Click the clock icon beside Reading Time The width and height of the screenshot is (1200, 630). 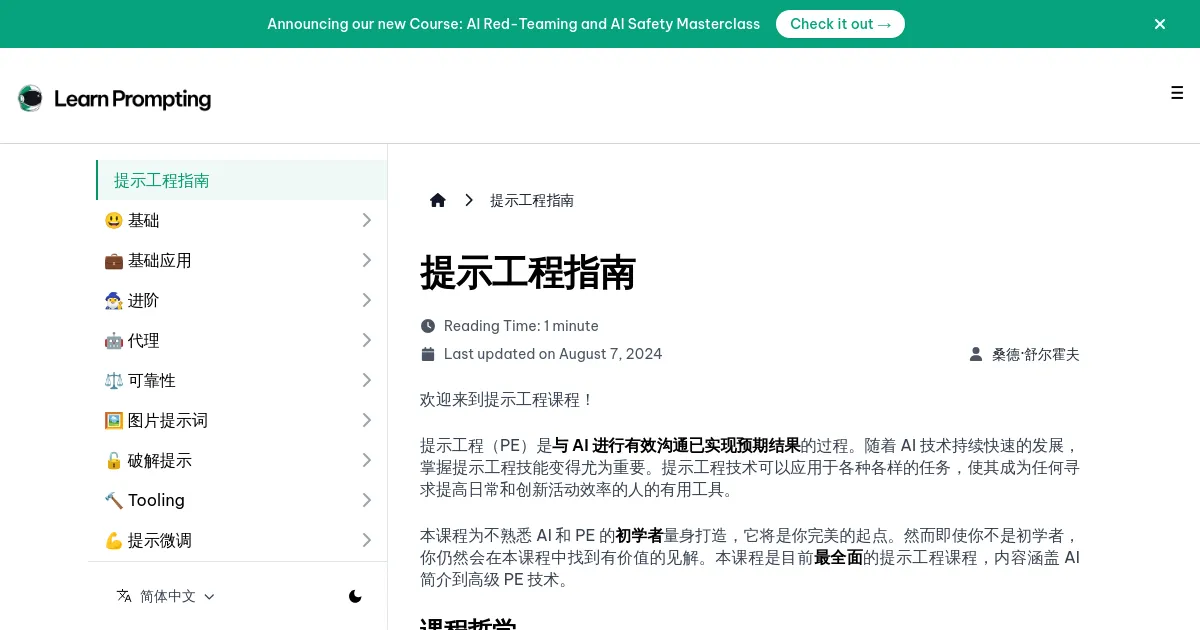[x=428, y=325]
